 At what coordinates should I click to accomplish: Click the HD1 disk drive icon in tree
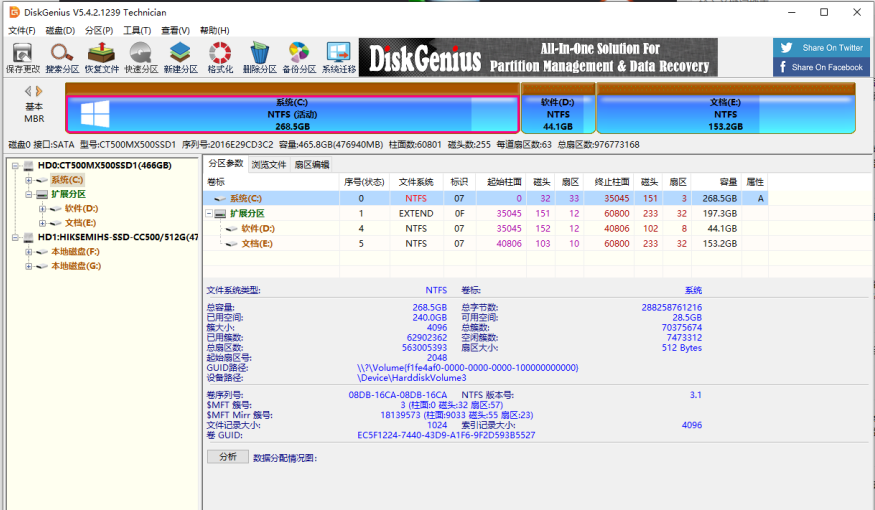(x=28, y=237)
